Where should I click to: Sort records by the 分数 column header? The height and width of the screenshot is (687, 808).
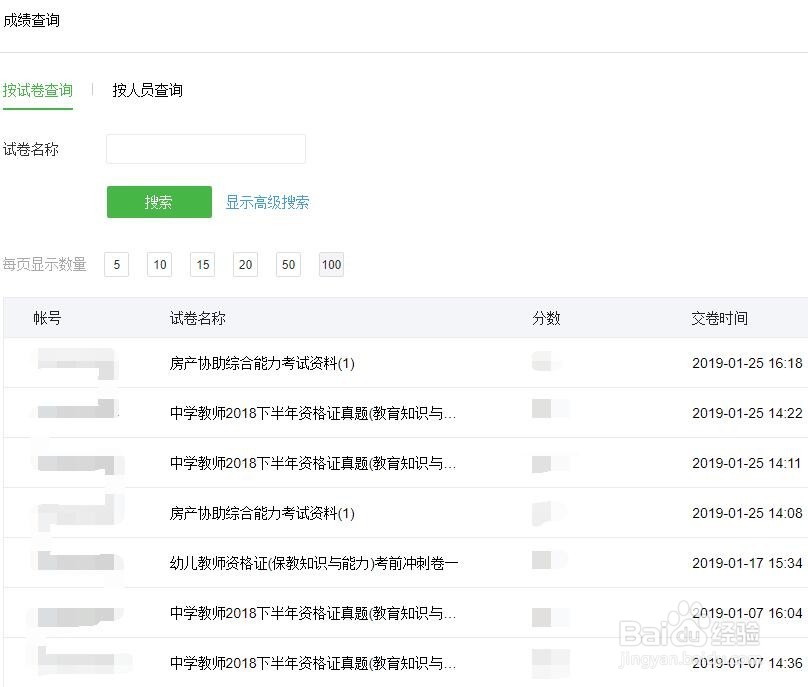coord(547,318)
